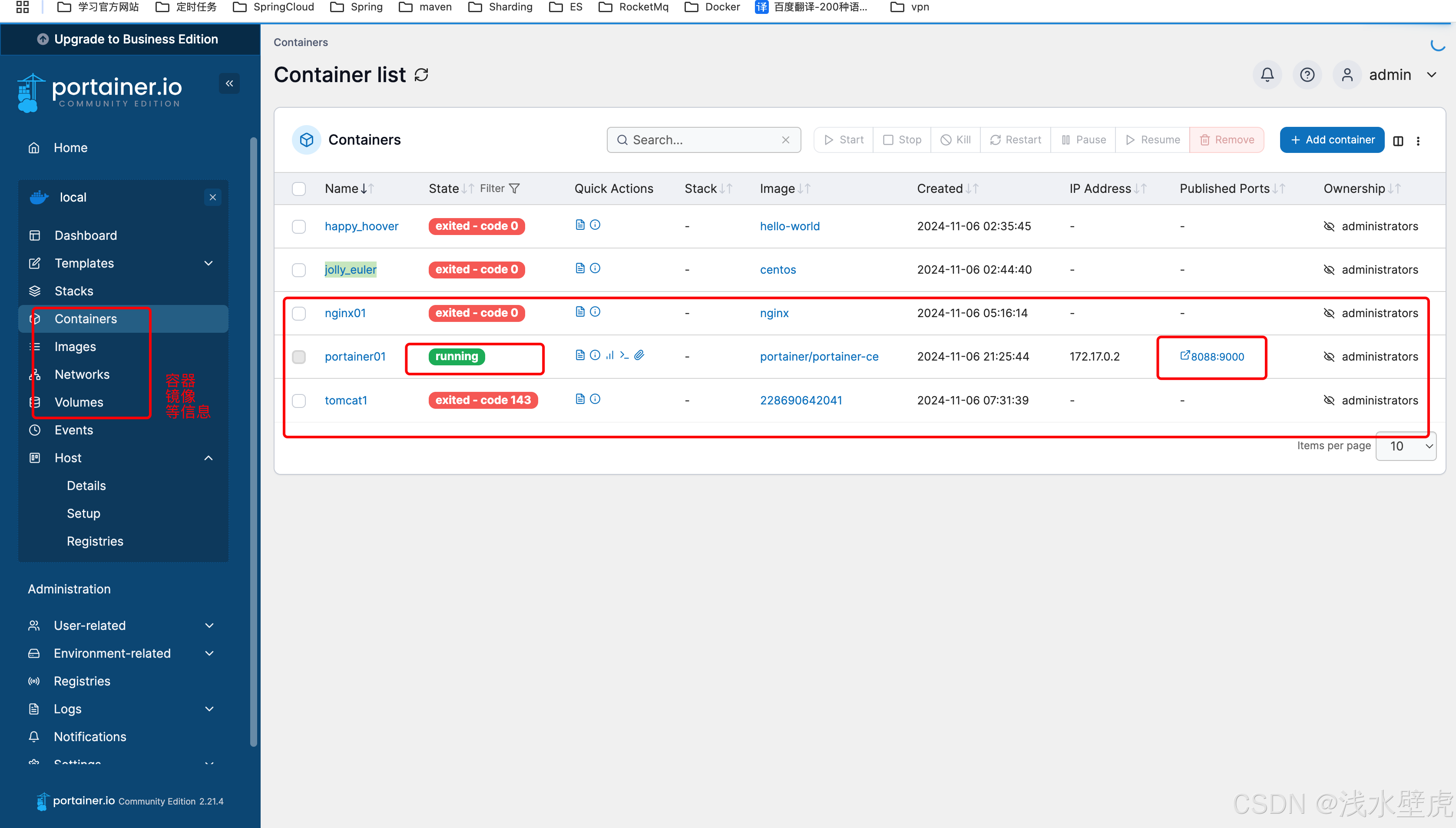Sort by Published Ports column
Image resolution: width=1456 pixels, height=828 pixels.
click(1279, 188)
